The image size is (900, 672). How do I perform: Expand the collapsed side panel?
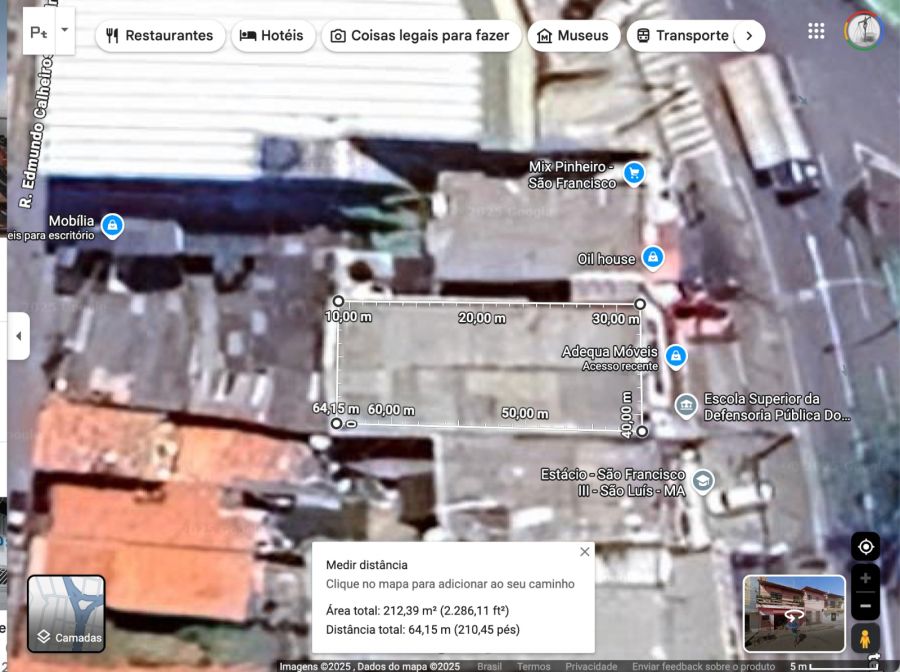(x=18, y=337)
